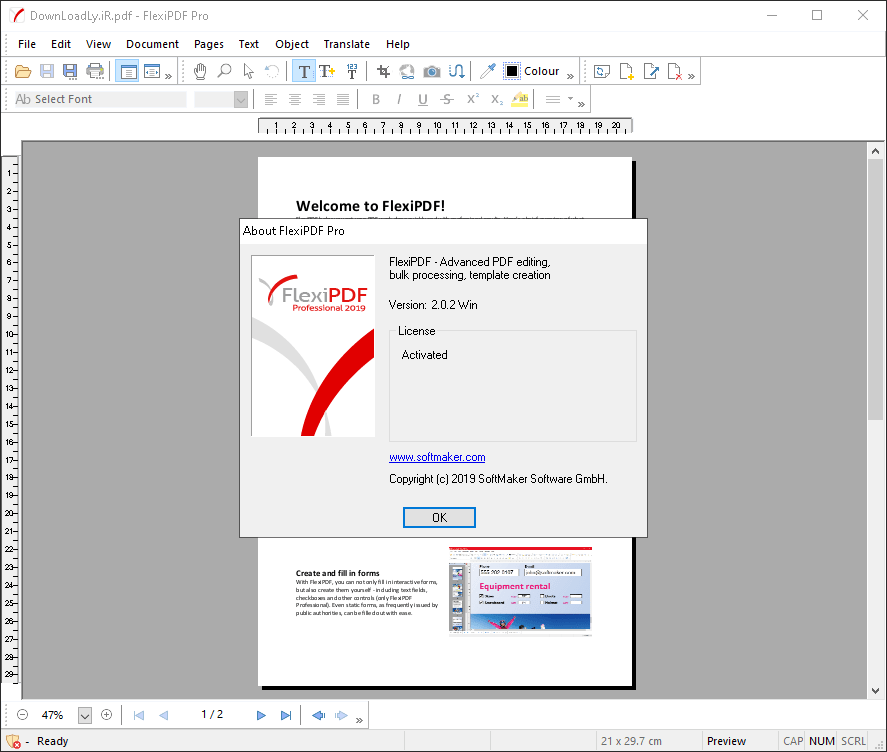Screen dimensions: 887x752
Task: Toggle Superscript formatting
Action: (472, 99)
